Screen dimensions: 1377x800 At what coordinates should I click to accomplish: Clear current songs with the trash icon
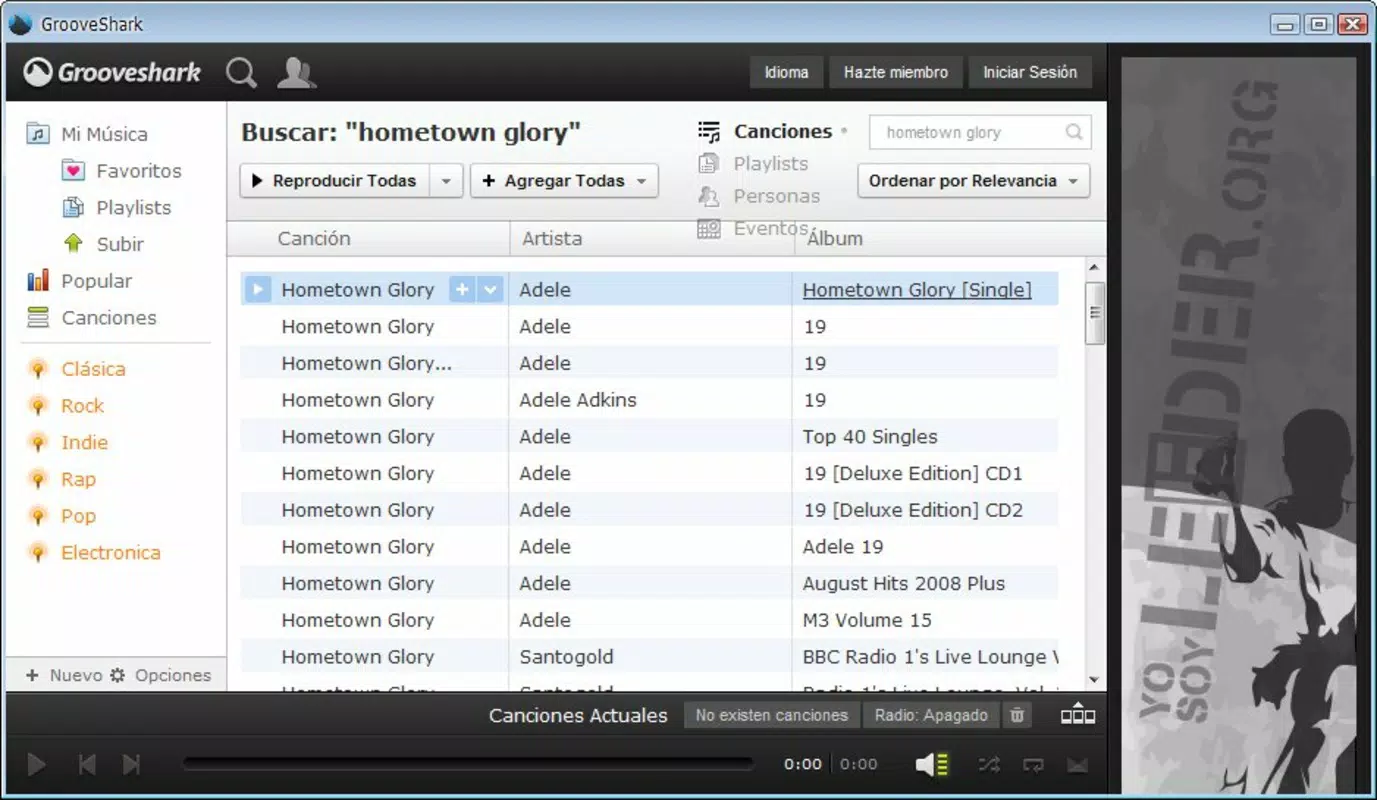[1017, 715]
